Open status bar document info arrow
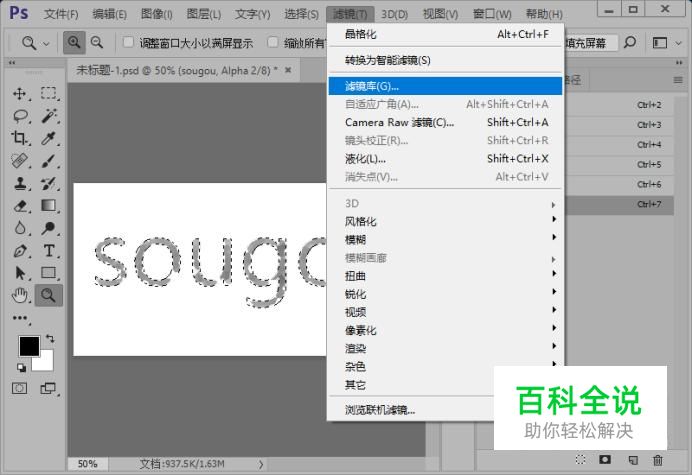Screen dimensions: 692x475 tap(261, 464)
